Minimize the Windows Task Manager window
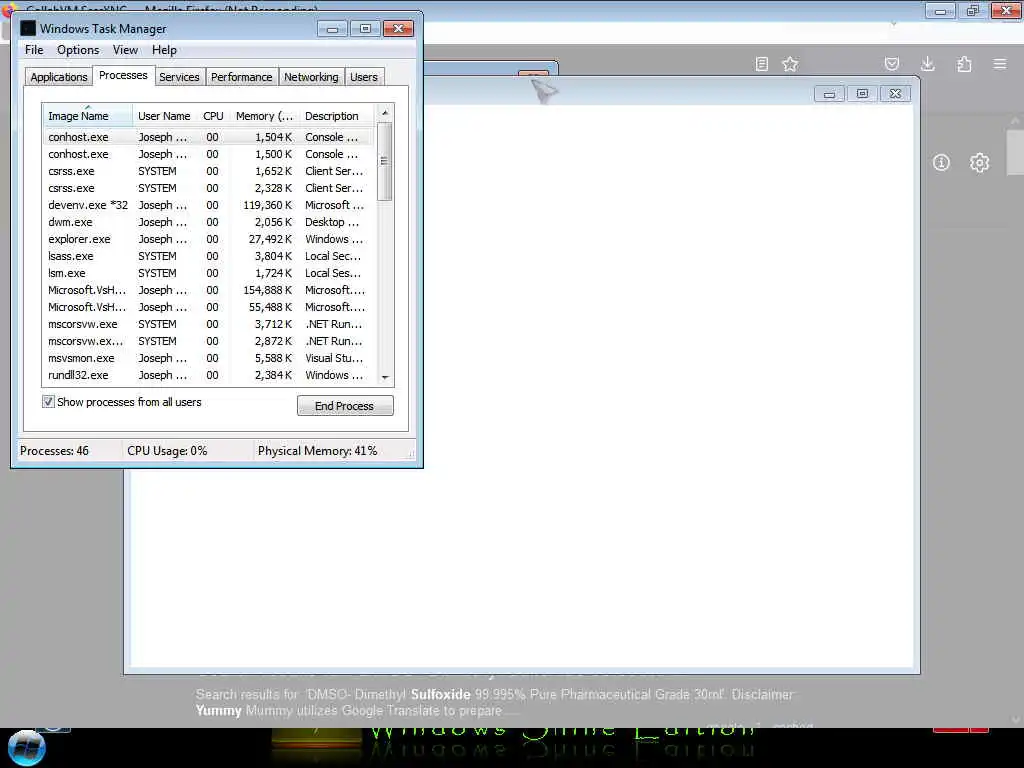 point(332,29)
